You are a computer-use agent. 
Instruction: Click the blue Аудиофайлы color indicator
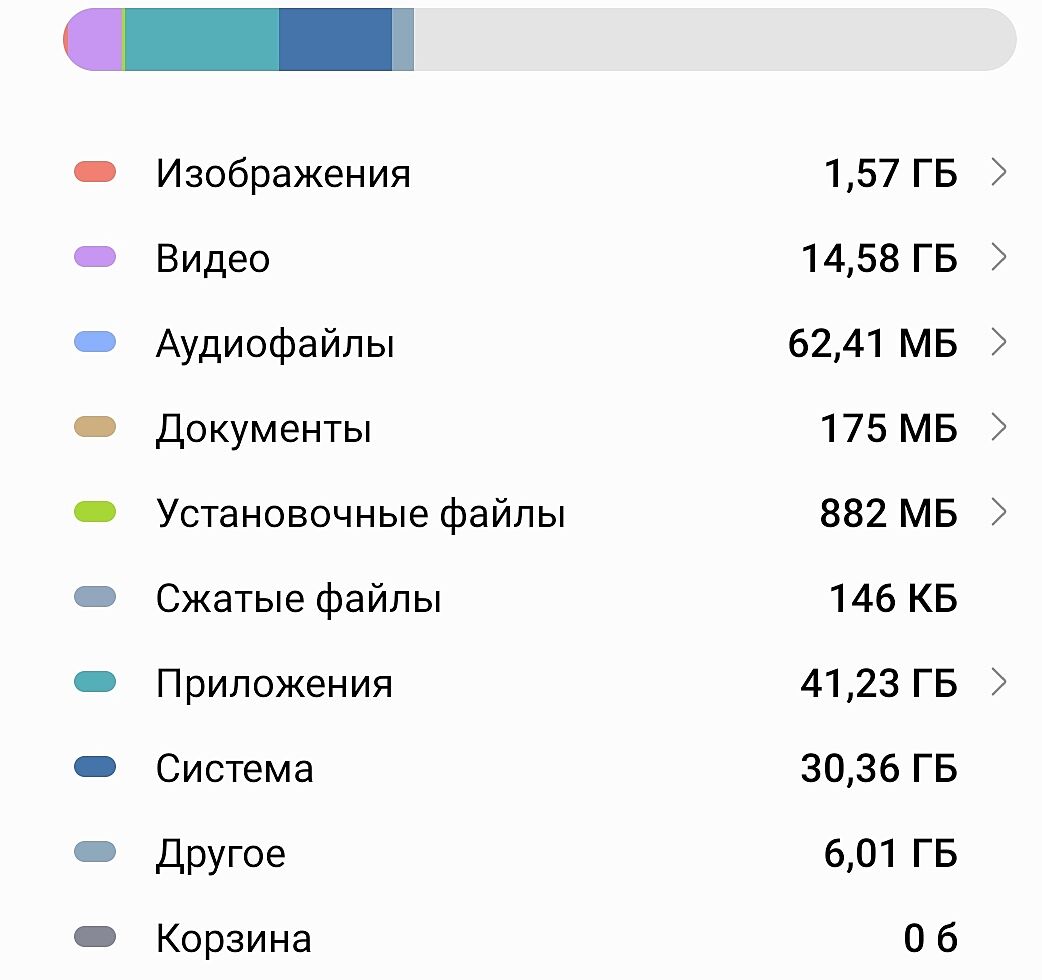pos(95,343)
